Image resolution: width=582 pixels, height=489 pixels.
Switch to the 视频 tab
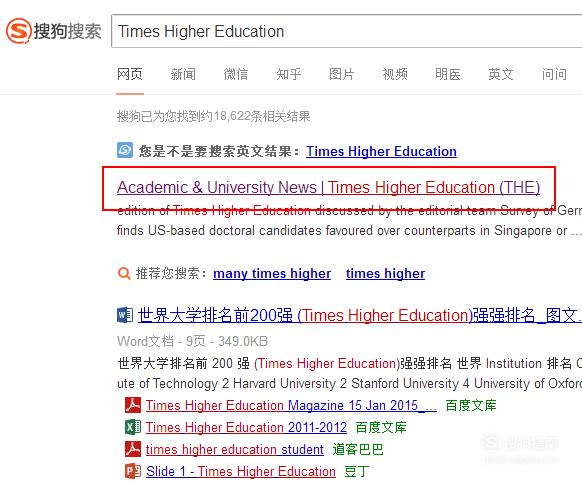tap(395, 74)
